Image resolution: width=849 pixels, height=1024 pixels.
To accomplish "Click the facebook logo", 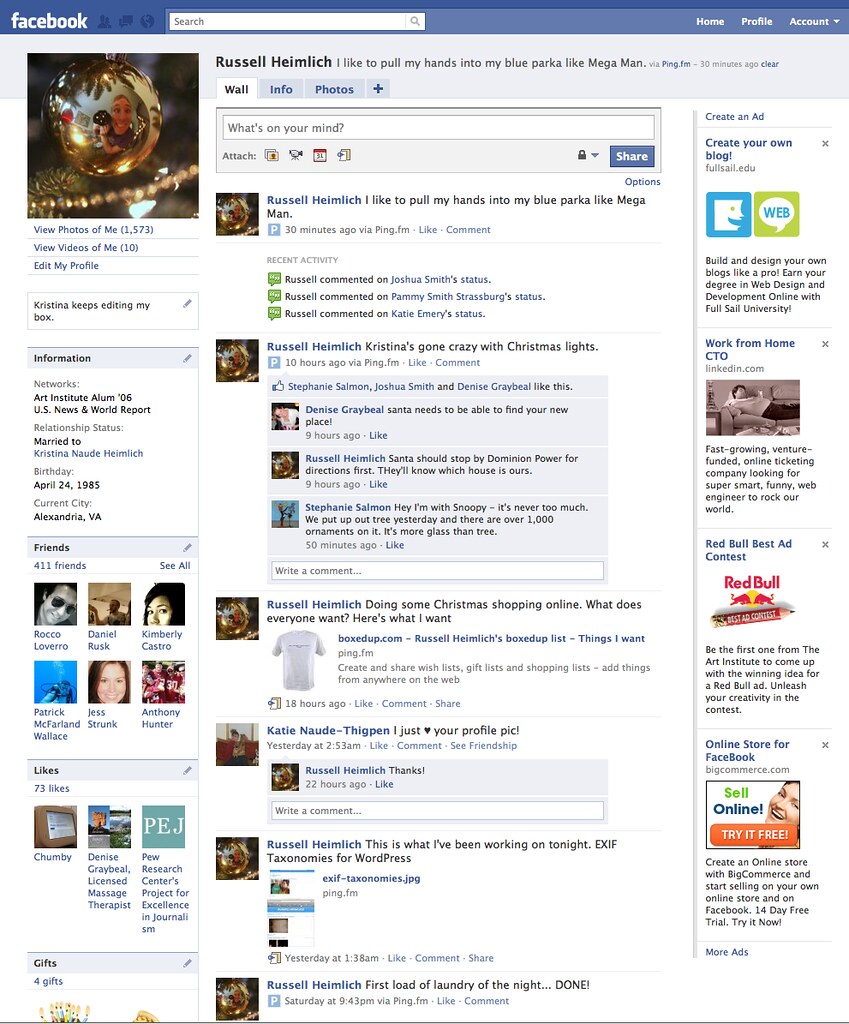I will 49,21.
